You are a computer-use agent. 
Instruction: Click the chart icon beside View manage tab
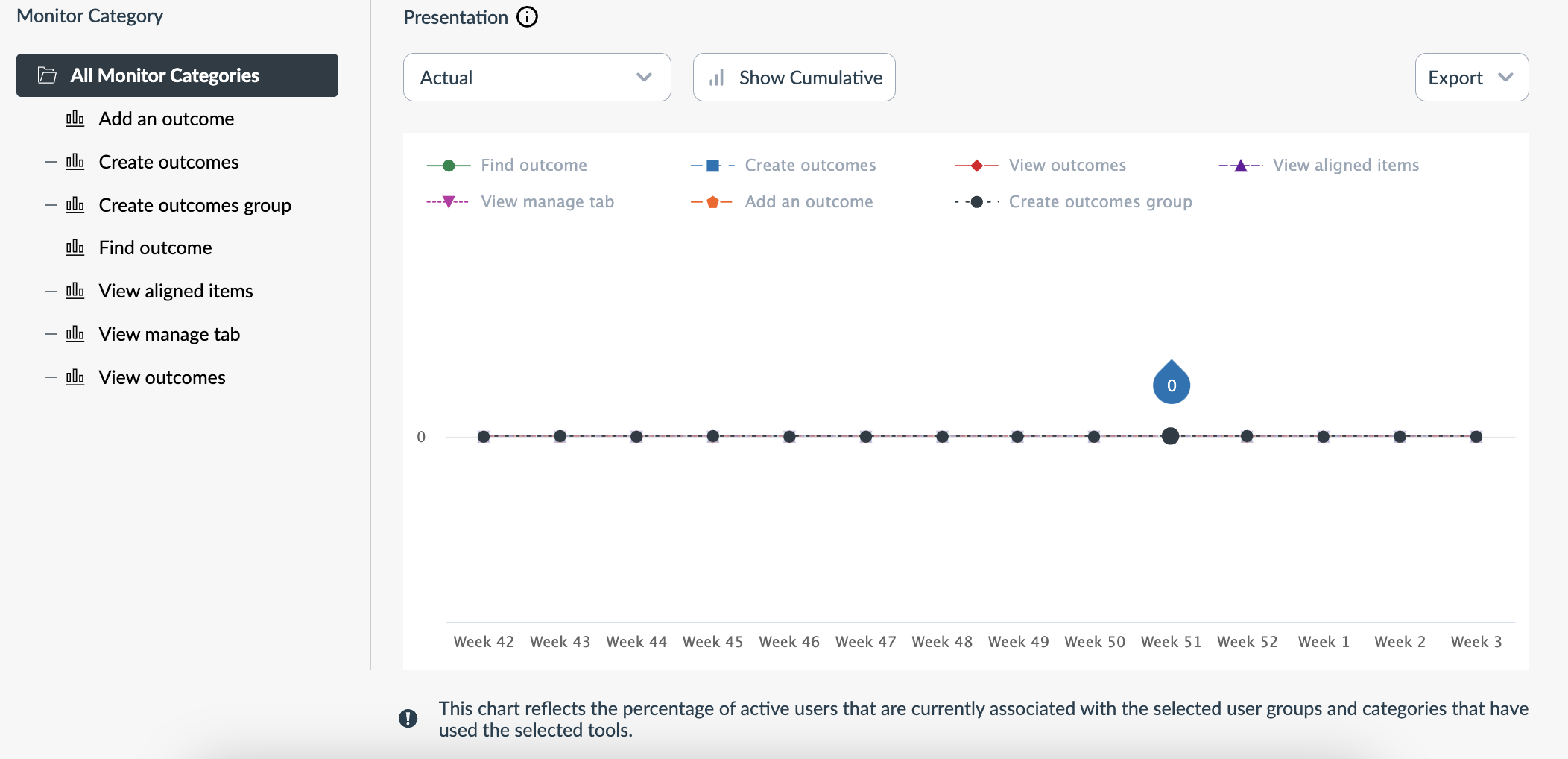pyautogui.click(x=75, y=334)
